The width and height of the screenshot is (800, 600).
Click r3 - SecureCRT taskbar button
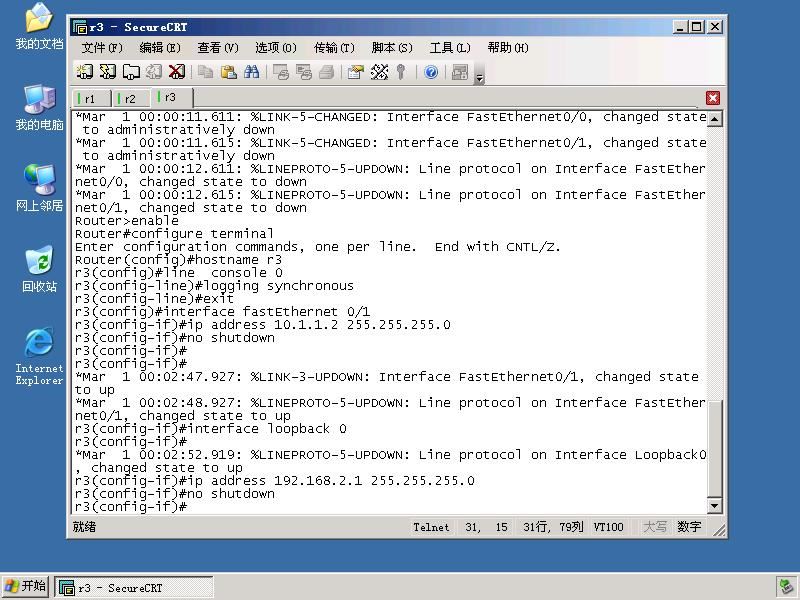pos(134,587)
